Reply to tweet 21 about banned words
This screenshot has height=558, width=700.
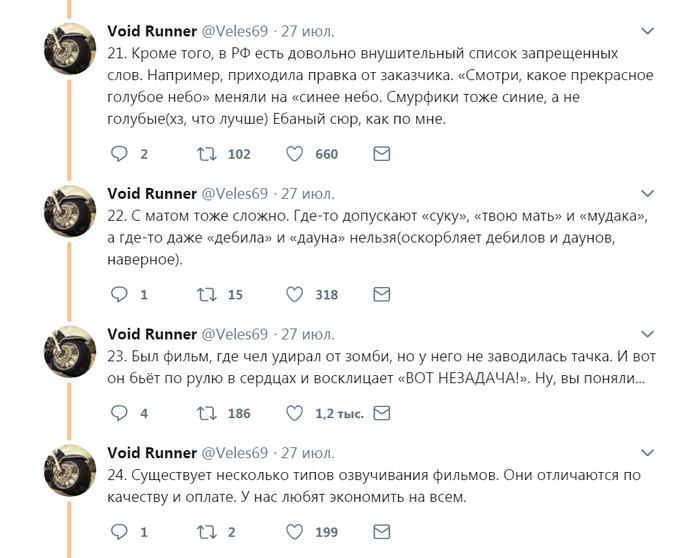[119, 154]
